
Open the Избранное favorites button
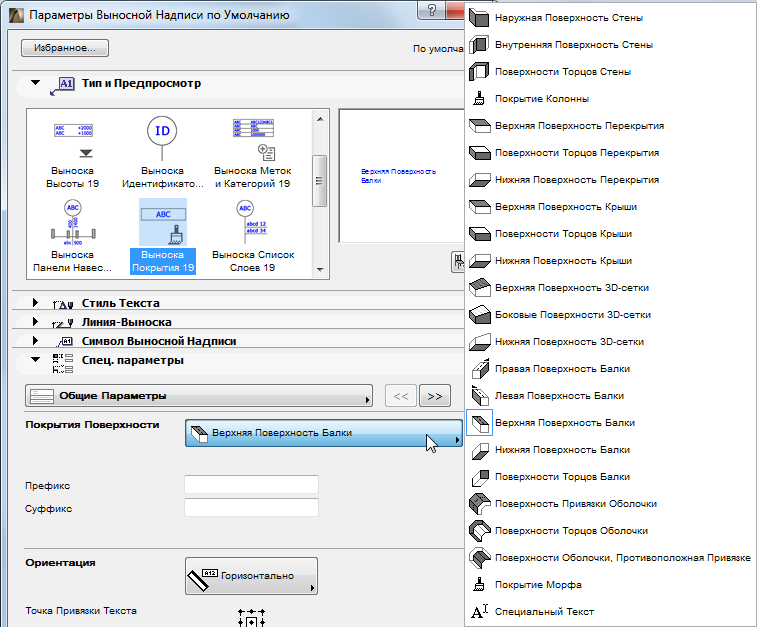tap(65, 48)
